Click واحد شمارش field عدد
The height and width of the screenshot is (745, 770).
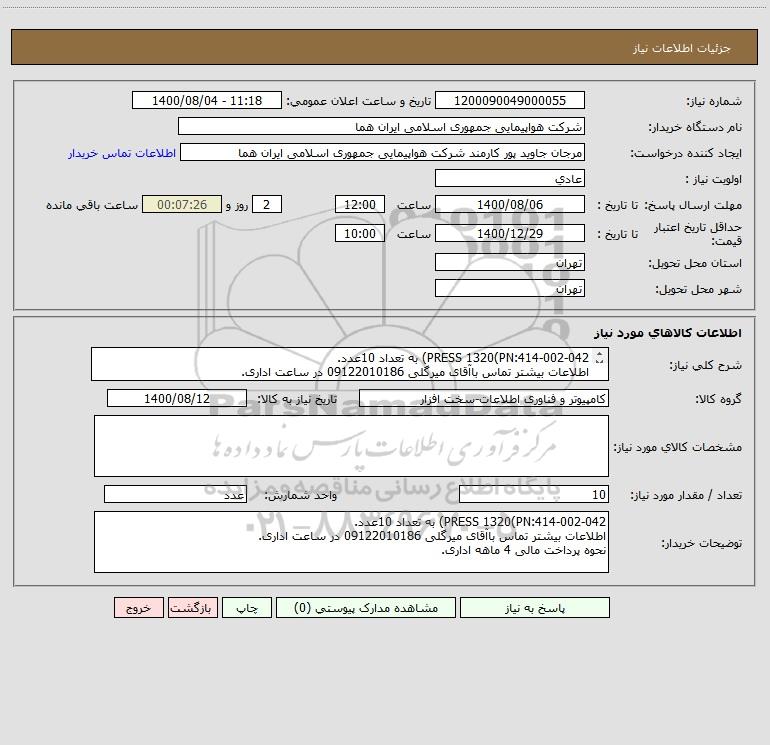click(175, 494)
